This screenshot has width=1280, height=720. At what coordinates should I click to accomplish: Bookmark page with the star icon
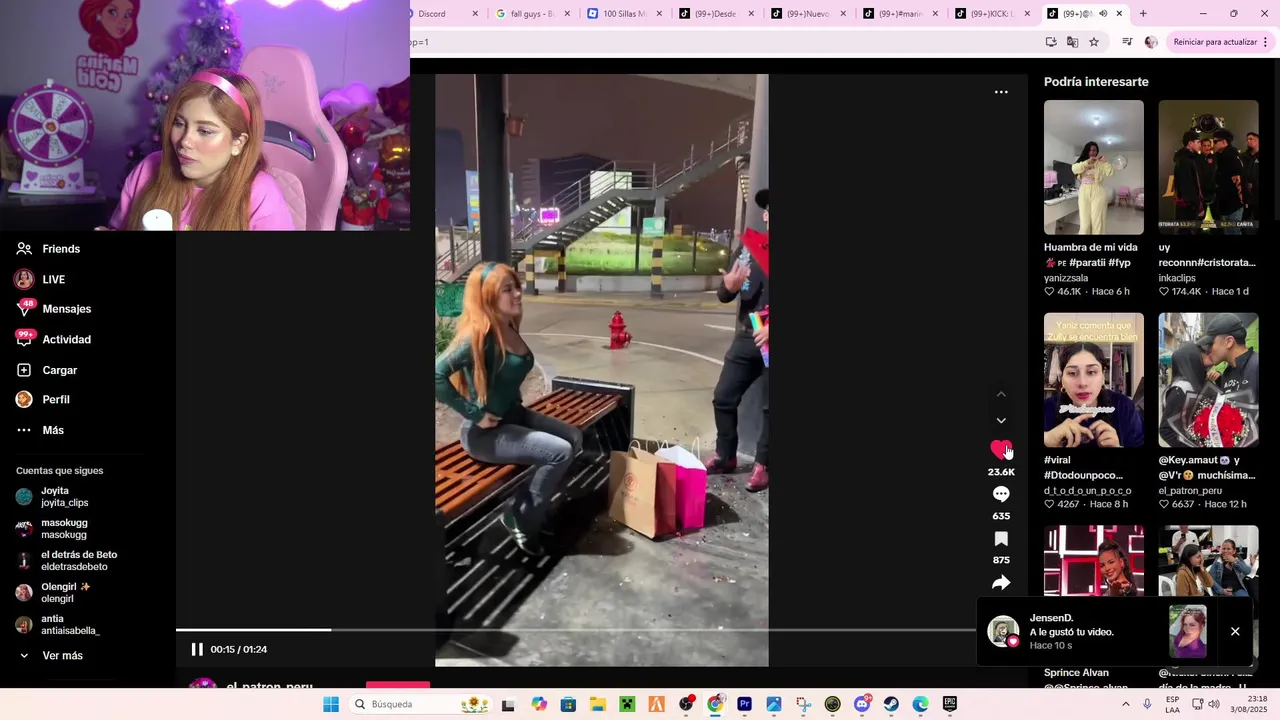pyautogui.click(x=1094, y=42)
